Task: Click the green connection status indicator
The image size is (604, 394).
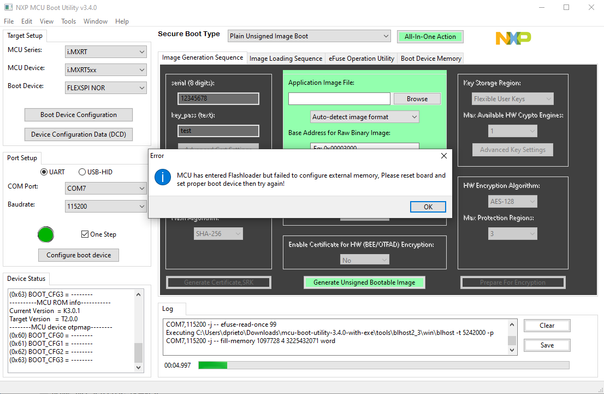Action: 45,234
